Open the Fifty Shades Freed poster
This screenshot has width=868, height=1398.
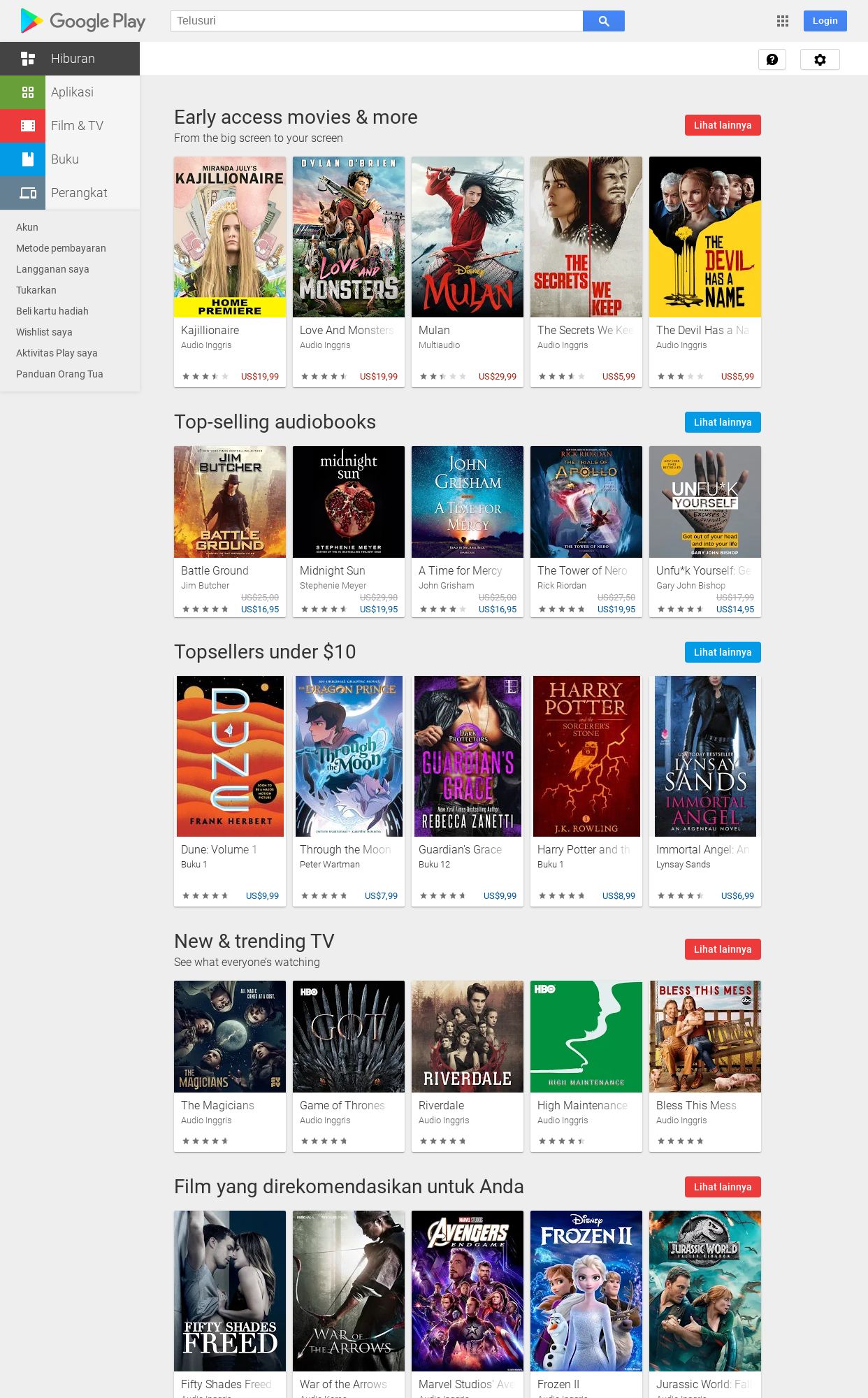(230, 1291)
